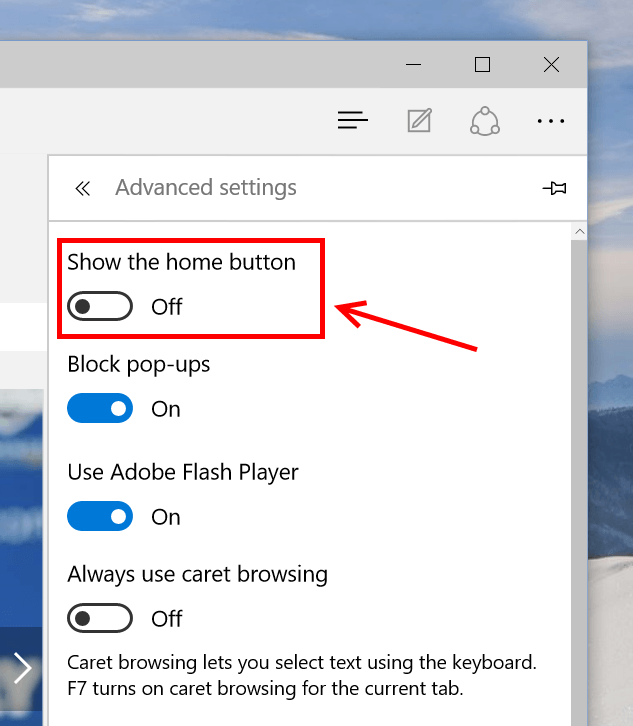Enable Always use caret browsing switch

pyautogui.click(x=100, y=618)
